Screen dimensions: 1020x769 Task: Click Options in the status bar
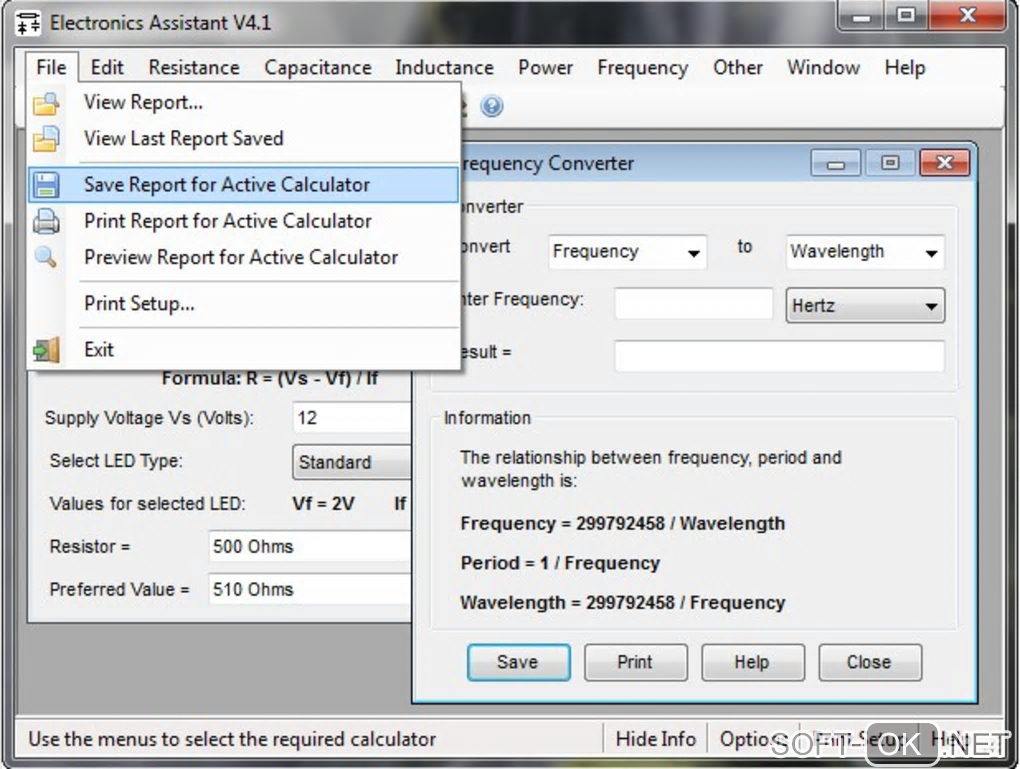(751, 740)
